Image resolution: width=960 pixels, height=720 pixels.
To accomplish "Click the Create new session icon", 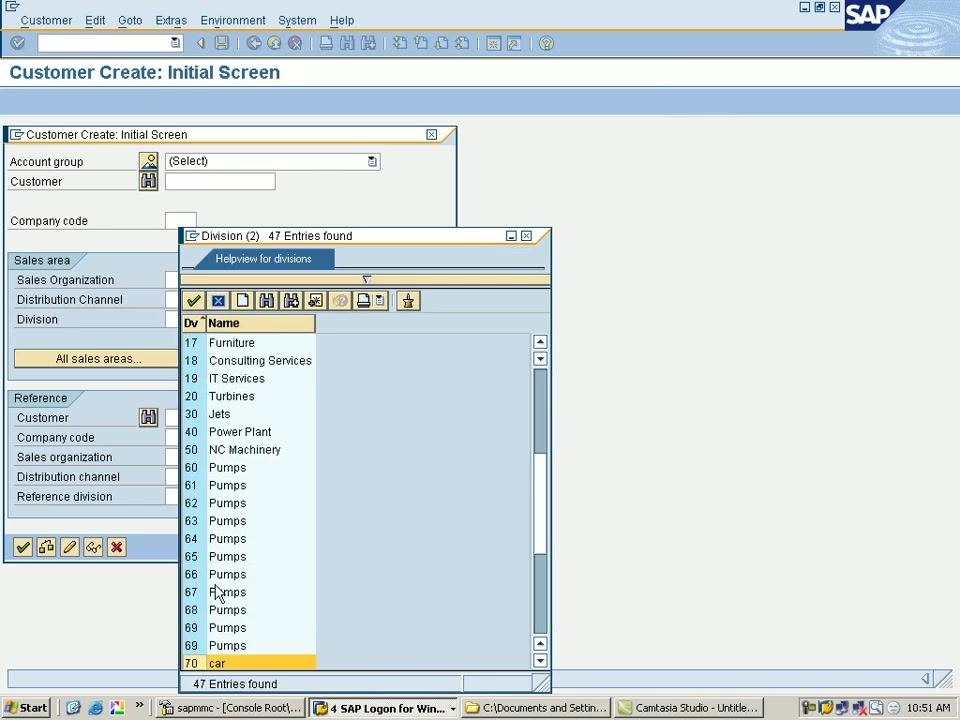I will point(493,43).
